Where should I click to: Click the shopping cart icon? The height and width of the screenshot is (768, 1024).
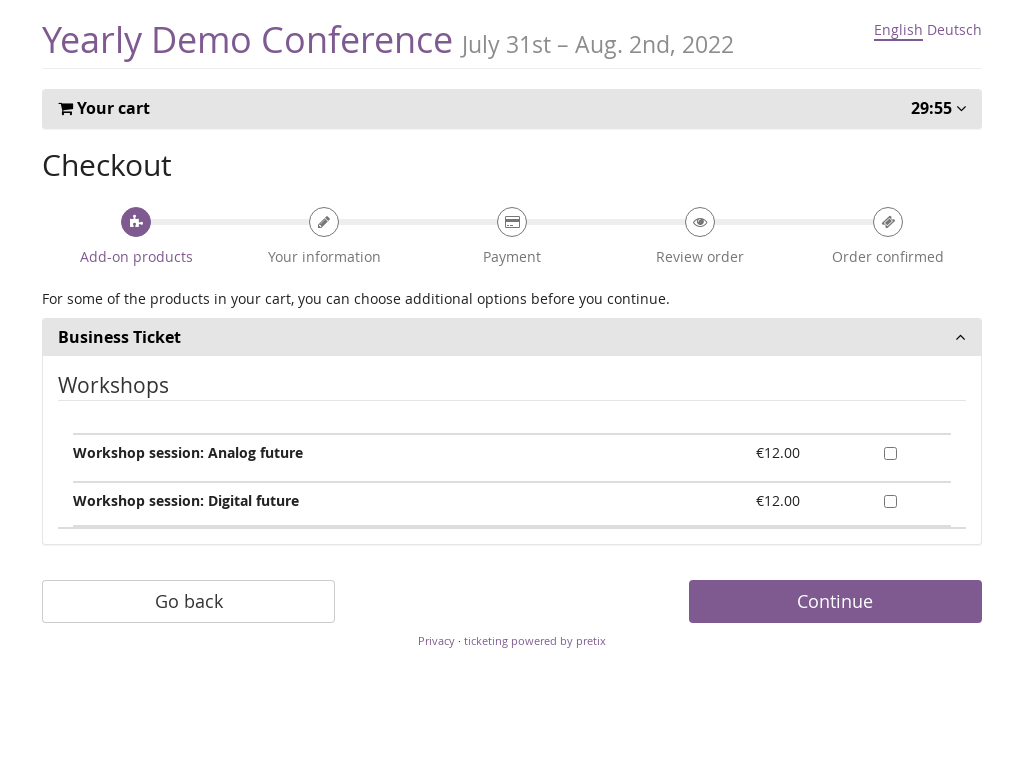(x=66, y=109)
